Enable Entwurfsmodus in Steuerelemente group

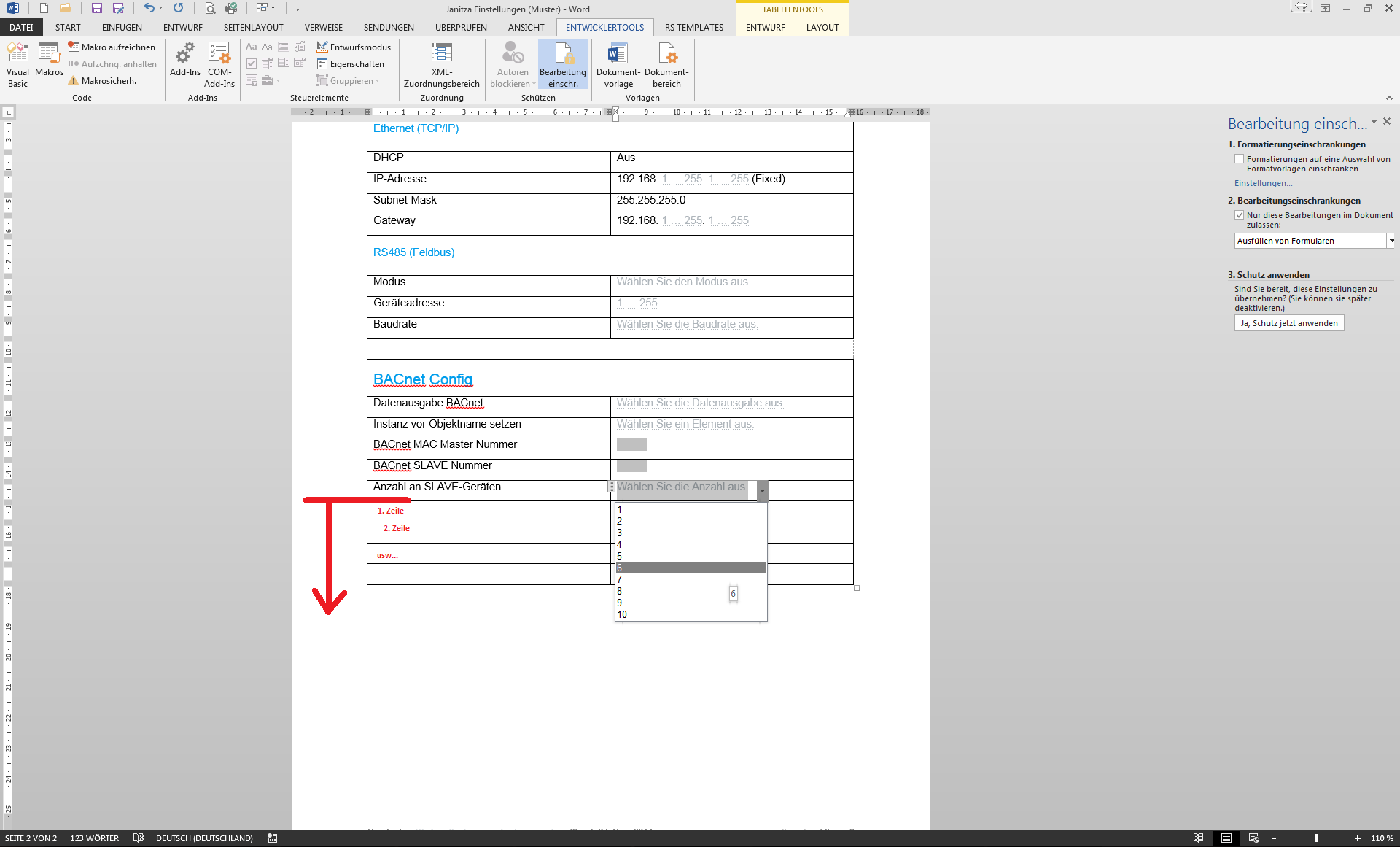354,47
